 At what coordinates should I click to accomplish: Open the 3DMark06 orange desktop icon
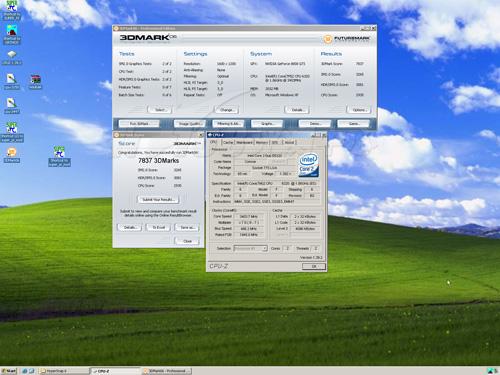coord(12,155)
